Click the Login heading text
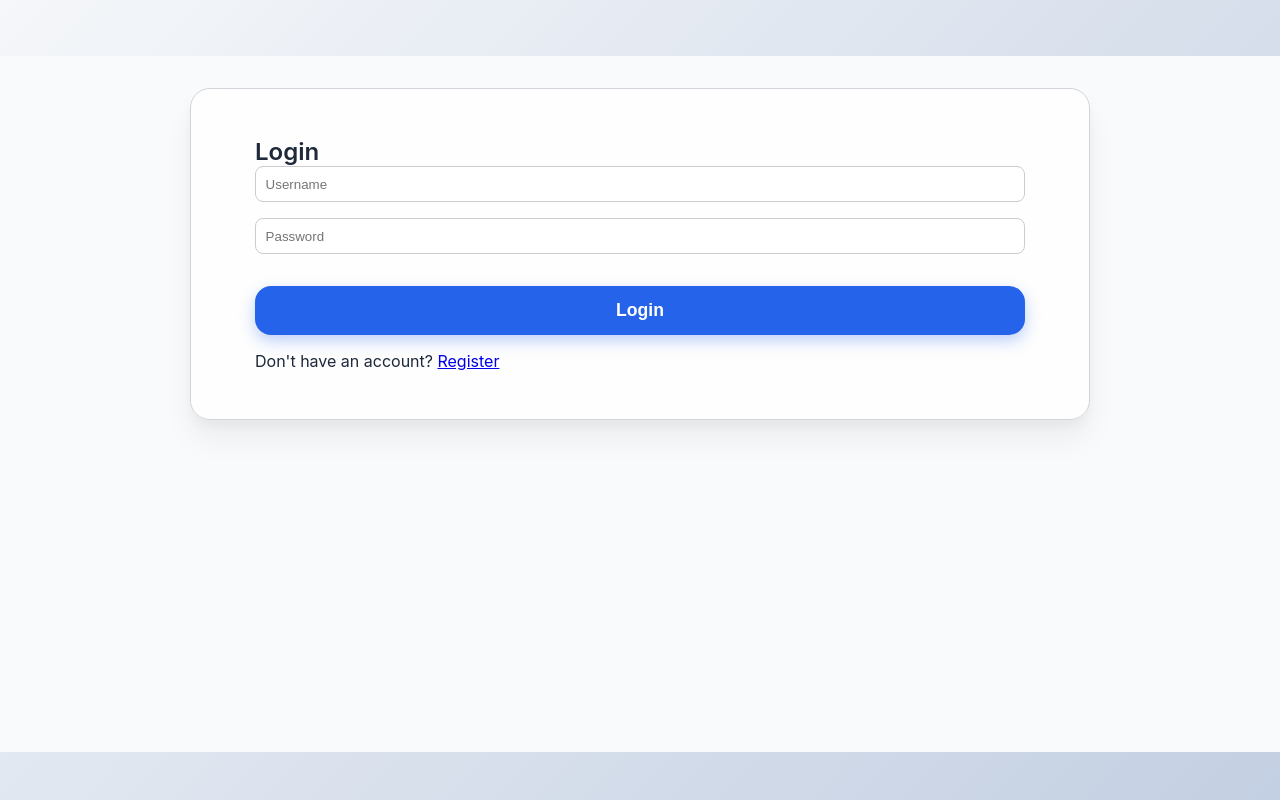 tap(287, 152)
